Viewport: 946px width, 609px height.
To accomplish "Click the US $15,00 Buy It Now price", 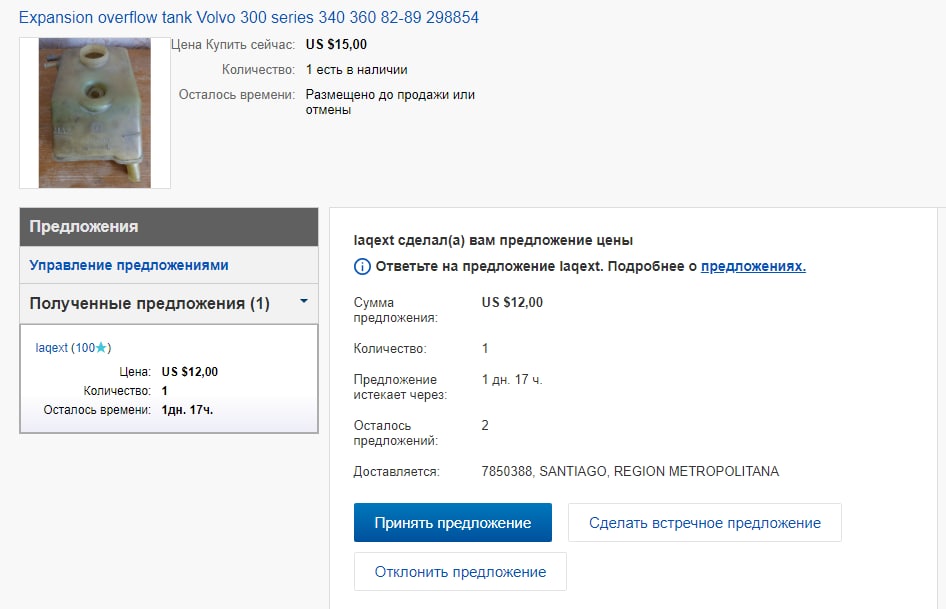I will [336, 45].
